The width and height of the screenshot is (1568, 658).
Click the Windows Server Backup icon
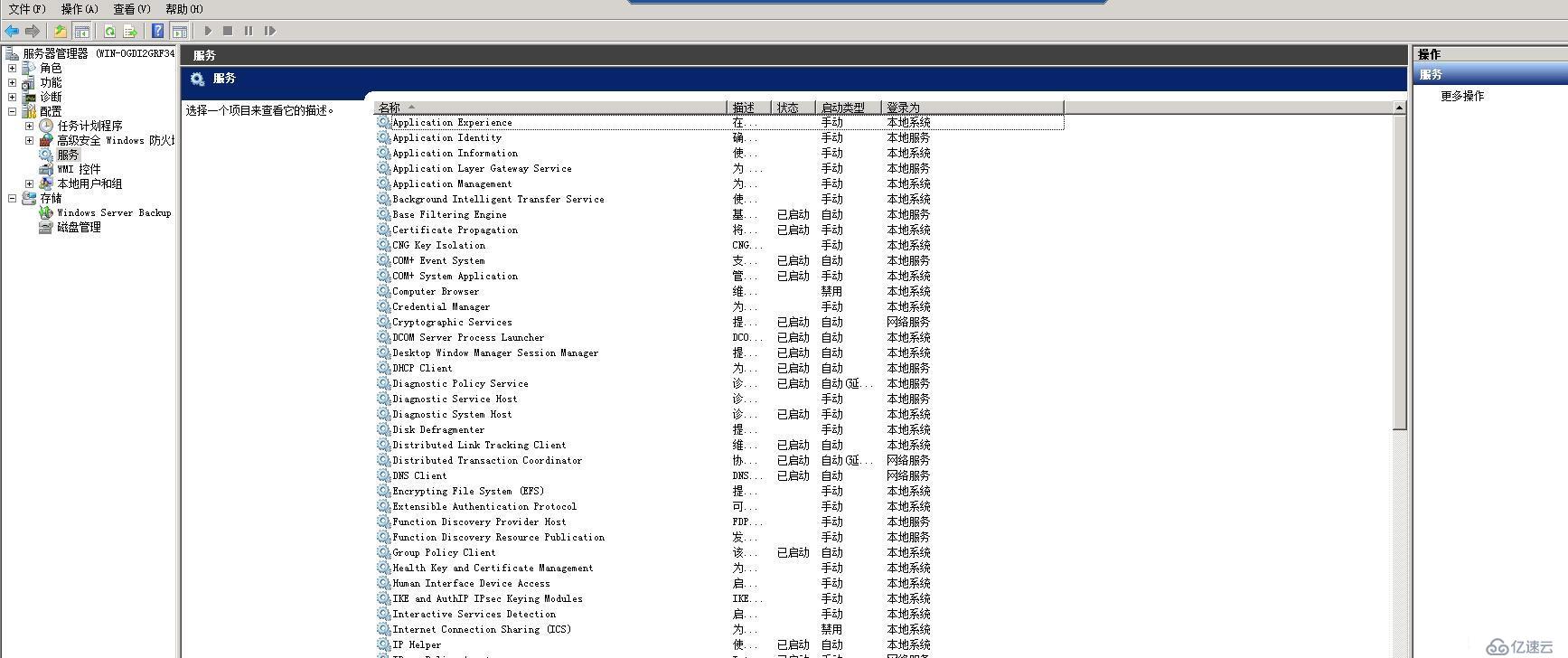[x=46, y=212]
